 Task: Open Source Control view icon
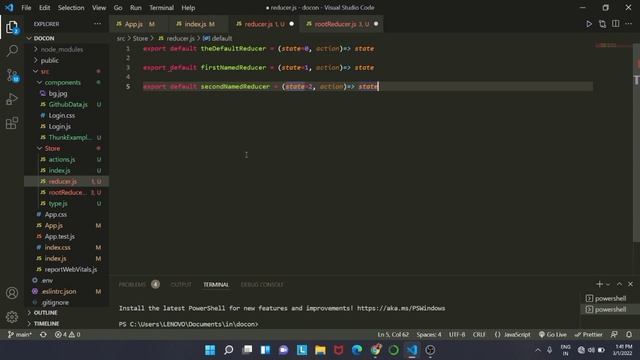click(12, 75)
